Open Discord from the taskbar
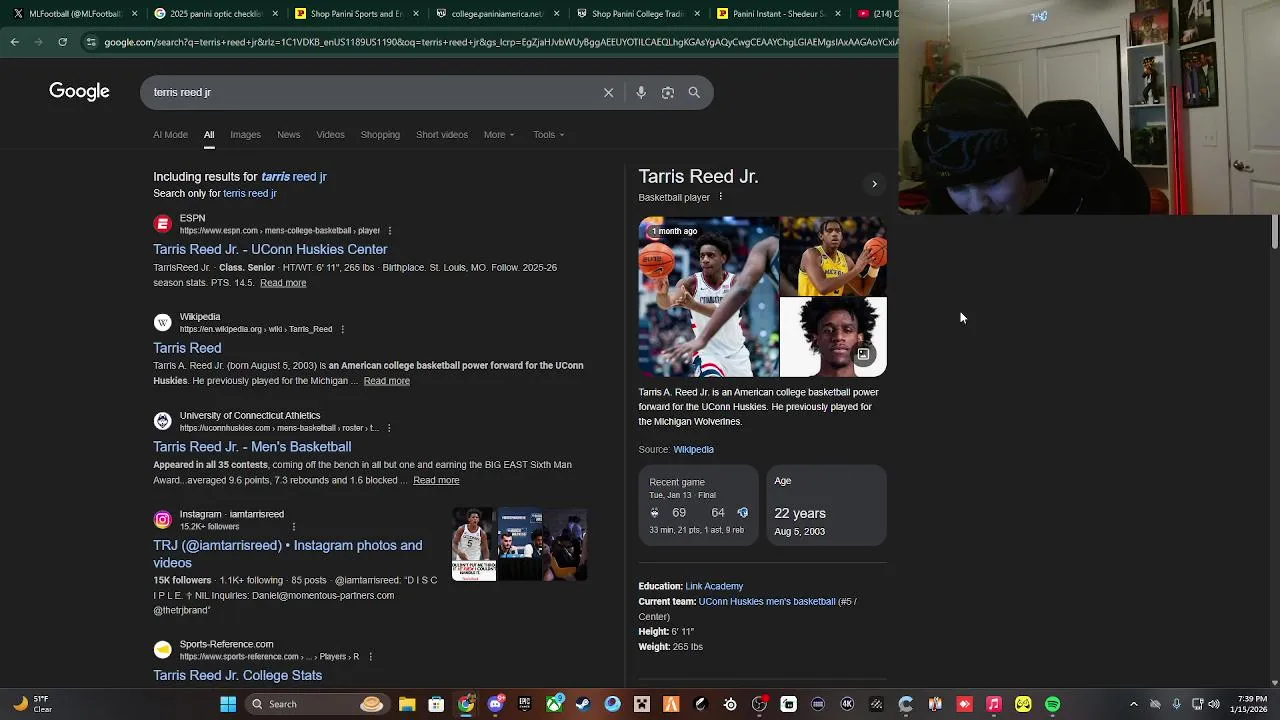Viewport: 1280px width, 720px height. coord(495,704)
